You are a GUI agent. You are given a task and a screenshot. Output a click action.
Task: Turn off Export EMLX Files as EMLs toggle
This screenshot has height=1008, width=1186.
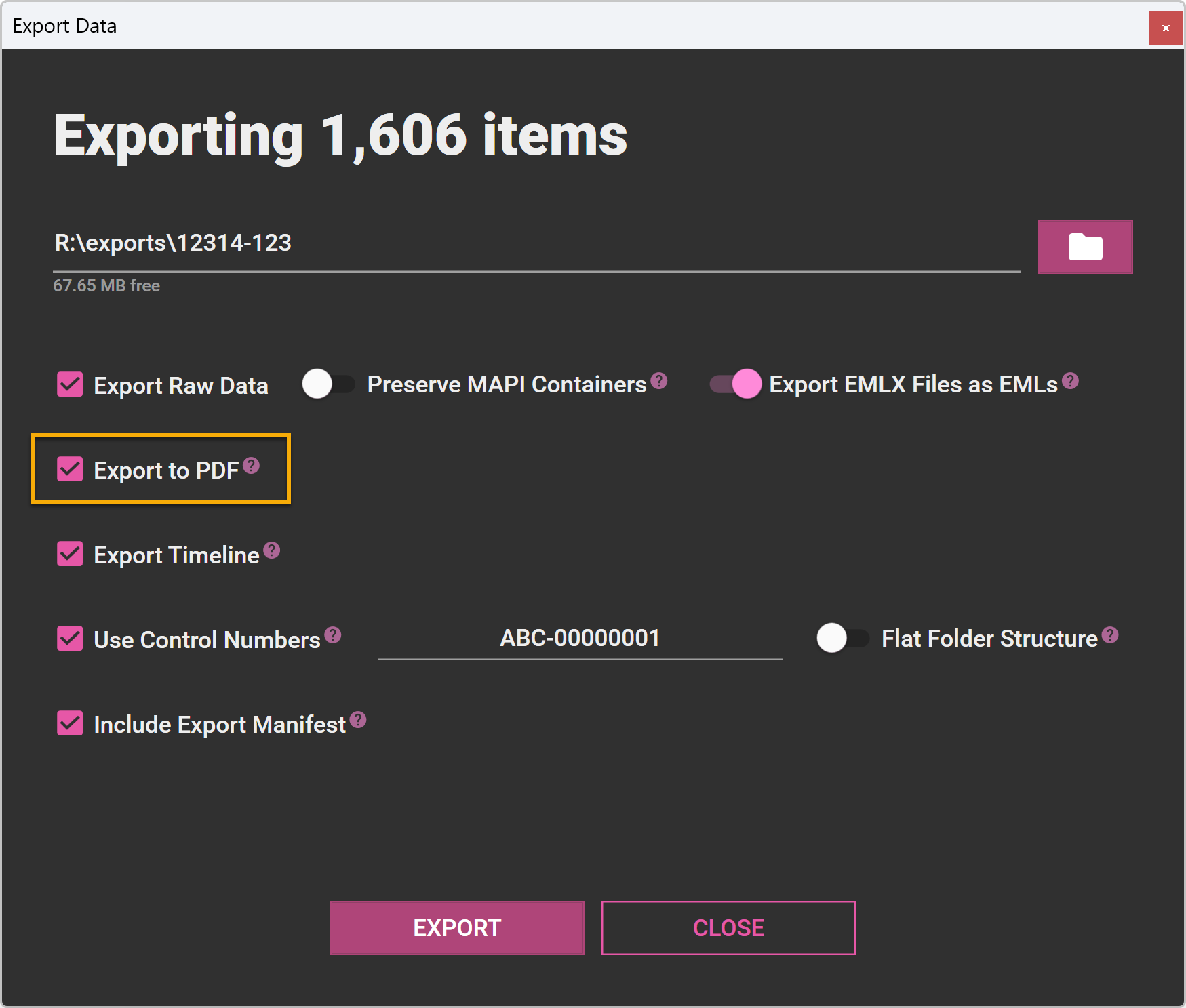pos(735,384)
